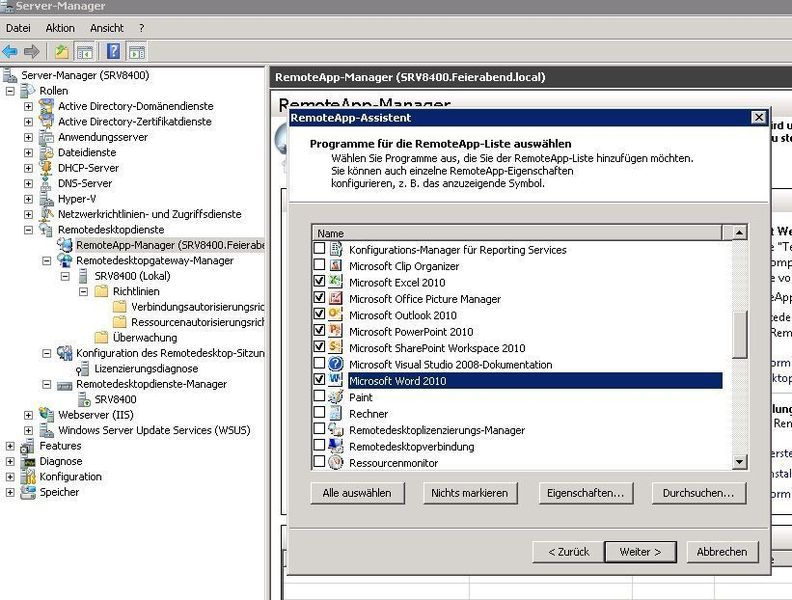Open the Aktion menu
The width and height of the screenshot is (792, 600).
[60, 28]
